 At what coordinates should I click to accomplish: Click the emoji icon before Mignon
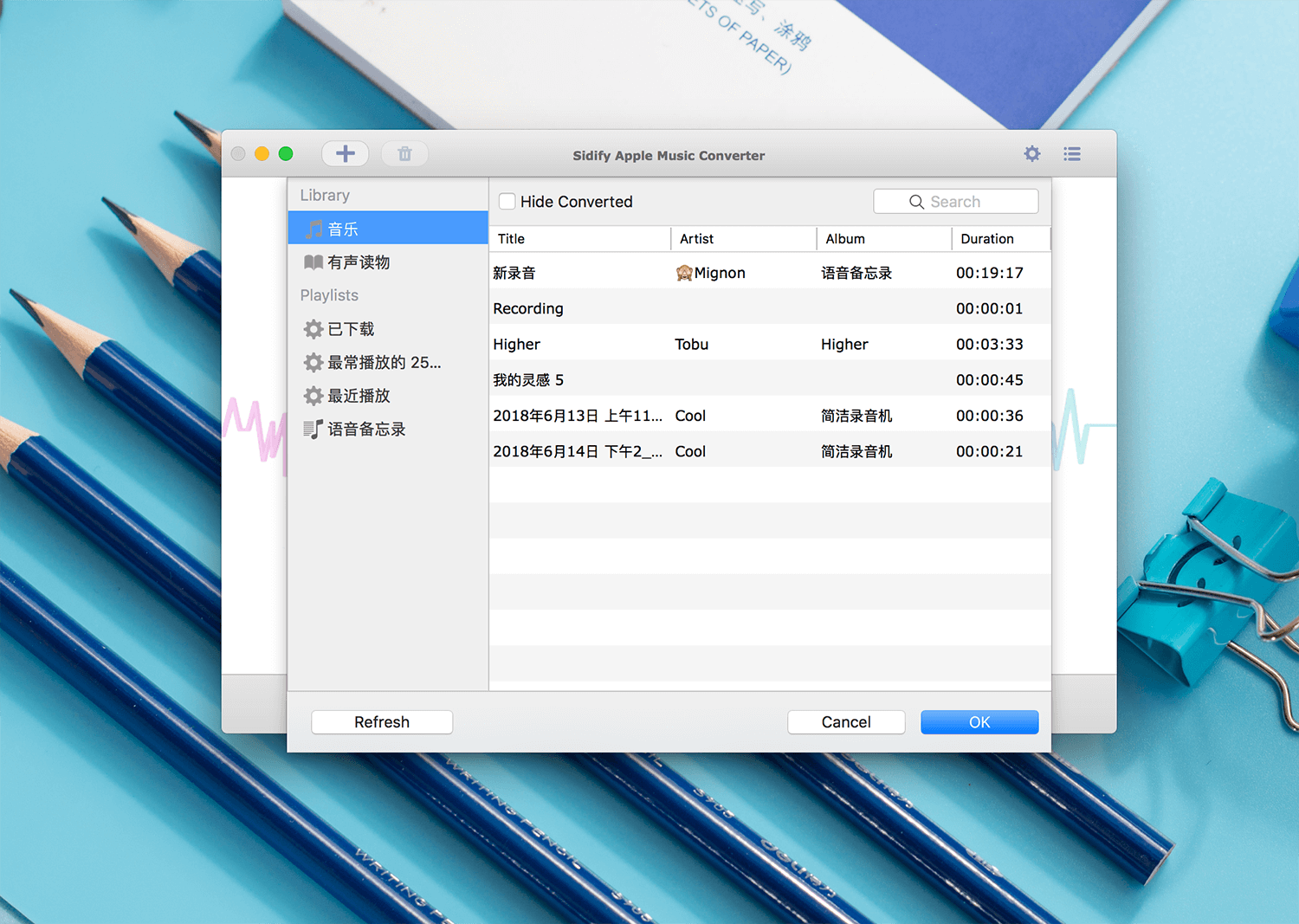tap(684, 273)
